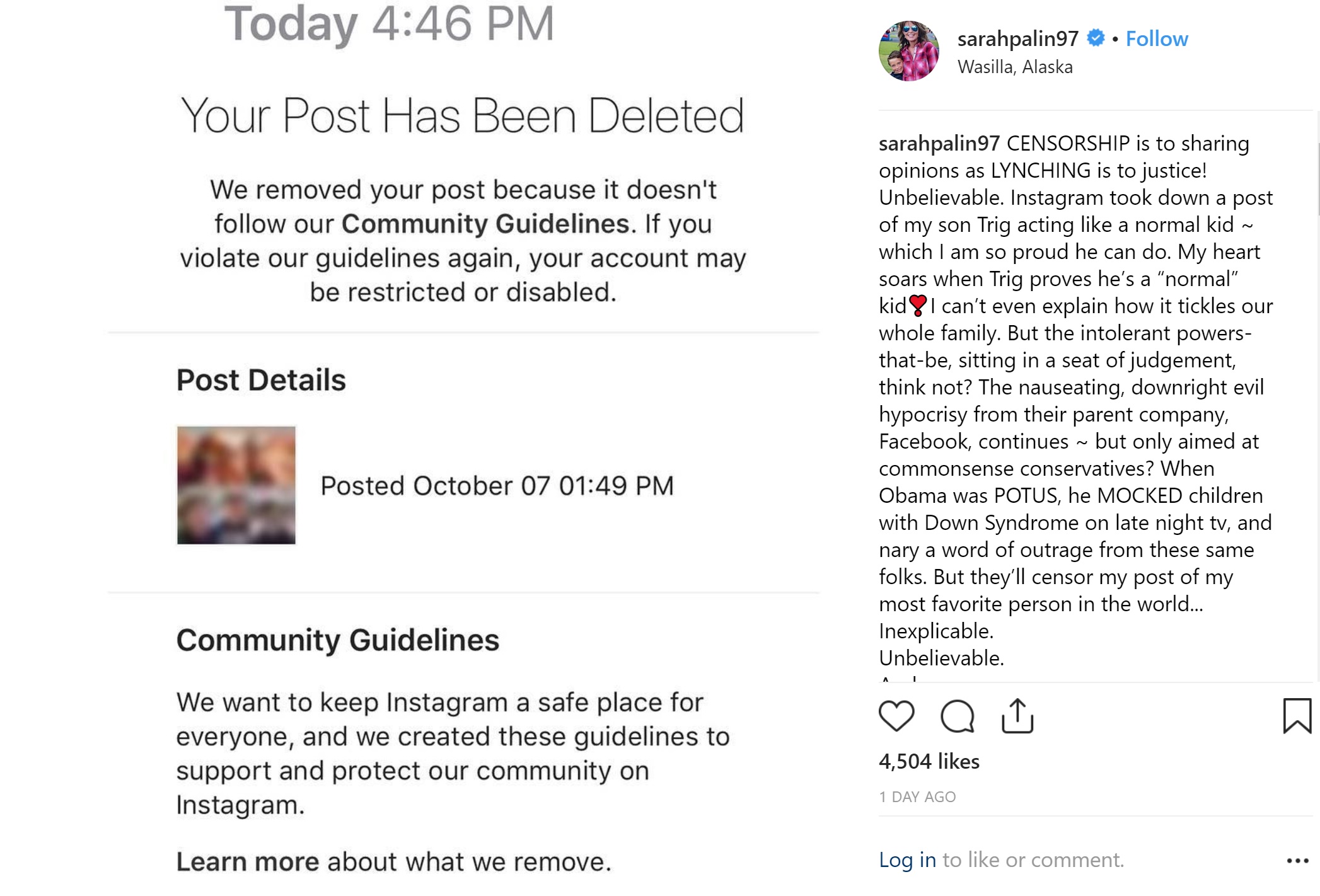Open the sarahpalin97 profile picture

point(908,51)
